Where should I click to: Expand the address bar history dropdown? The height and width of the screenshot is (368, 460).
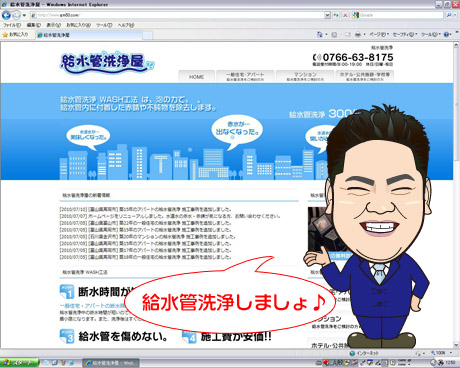pyautogui.click(x=327, y=15)
